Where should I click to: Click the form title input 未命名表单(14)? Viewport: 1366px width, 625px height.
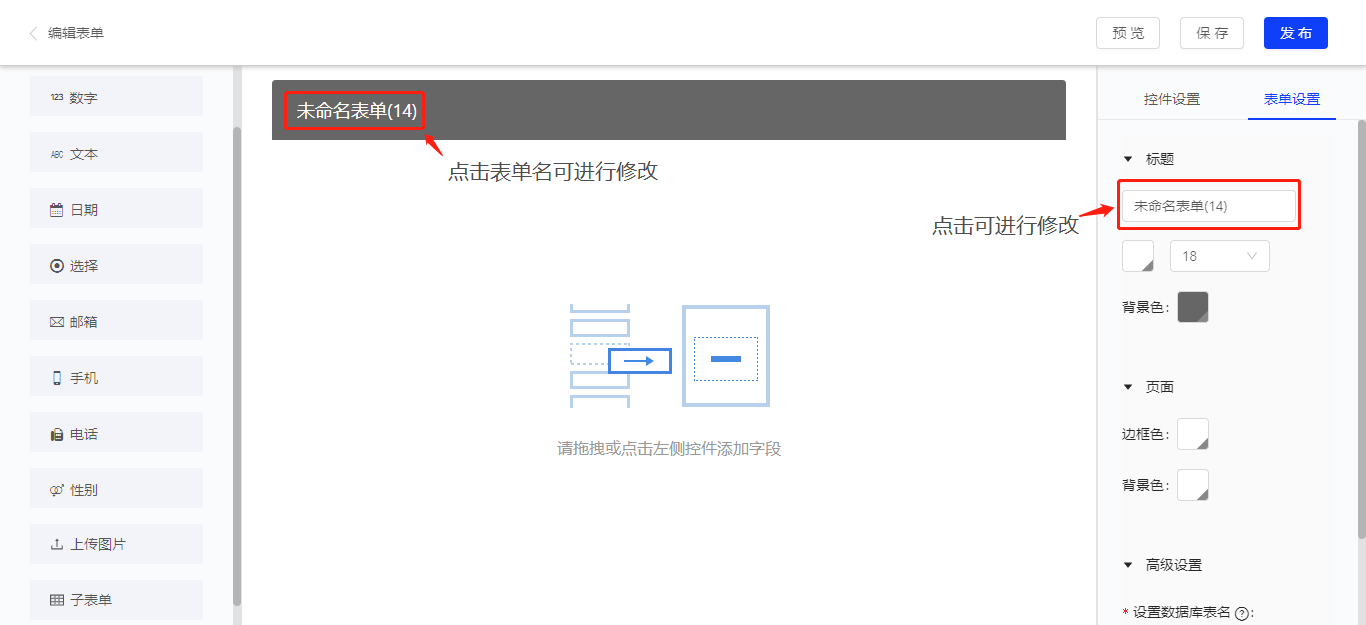point(1209,204)
